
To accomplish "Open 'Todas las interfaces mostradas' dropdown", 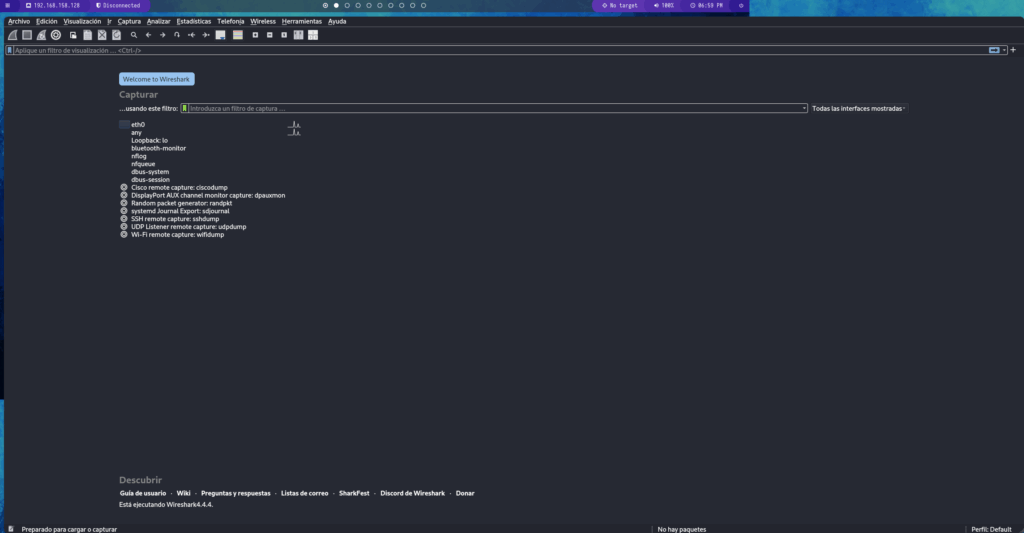I will pyautogui.click(x=859, y=108).
